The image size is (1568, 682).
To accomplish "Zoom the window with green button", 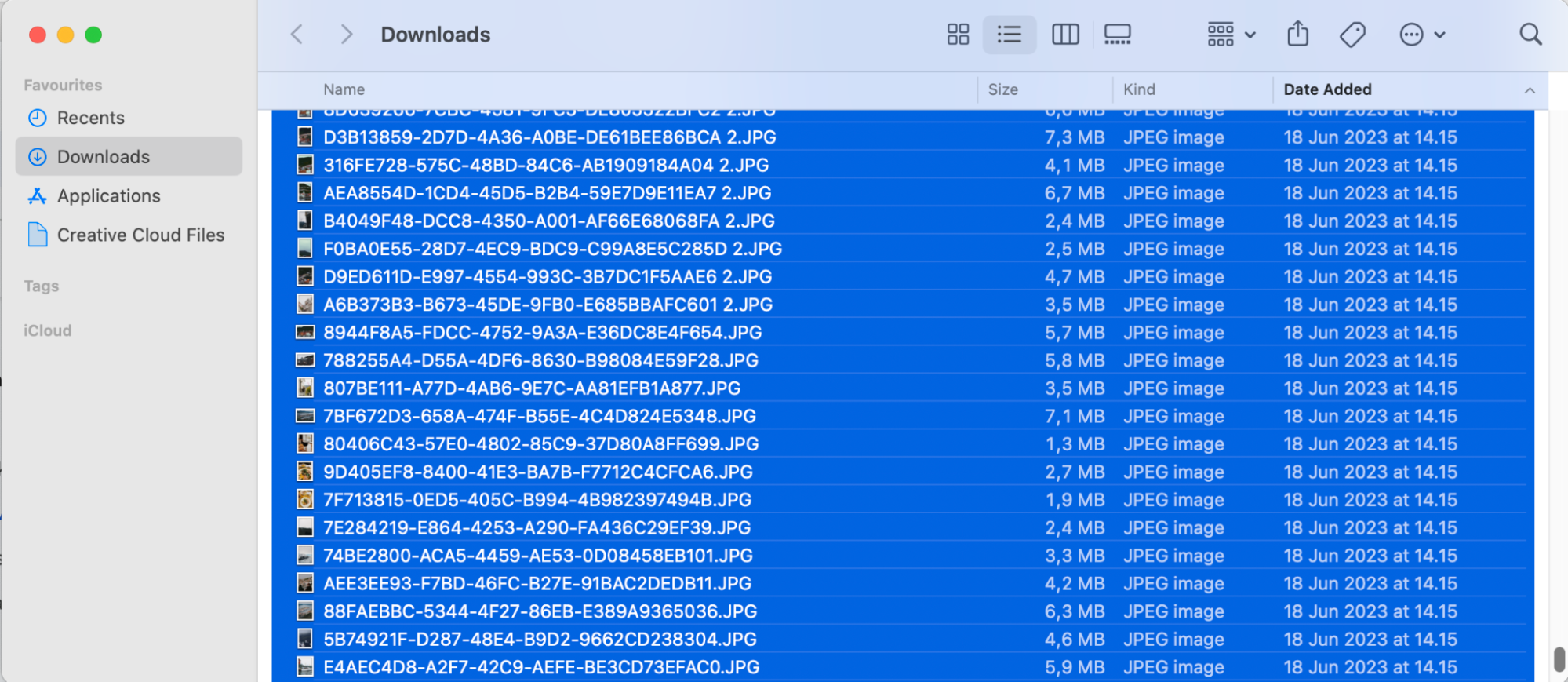I will [93, 35].
